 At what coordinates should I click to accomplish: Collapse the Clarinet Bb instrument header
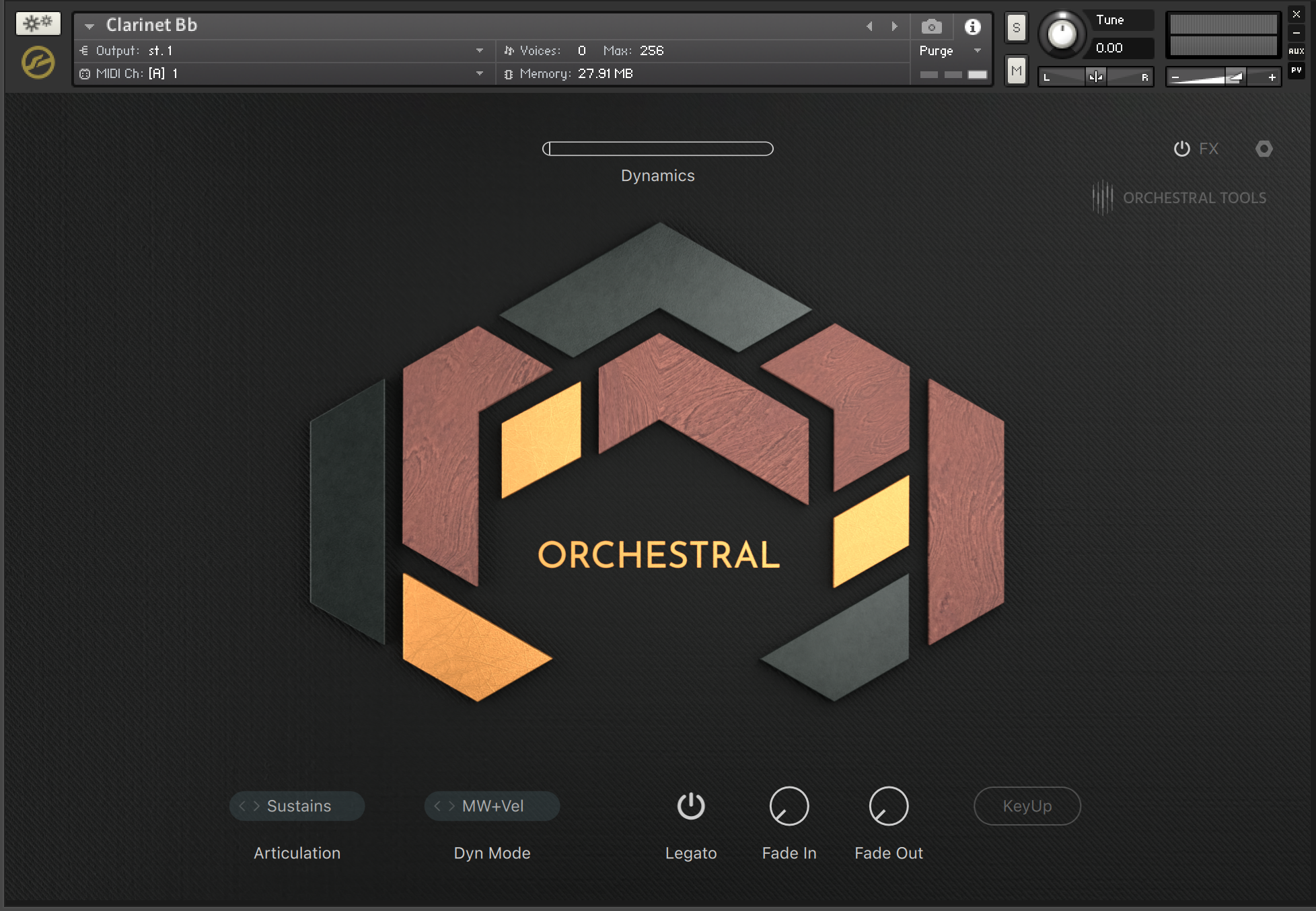89,26
